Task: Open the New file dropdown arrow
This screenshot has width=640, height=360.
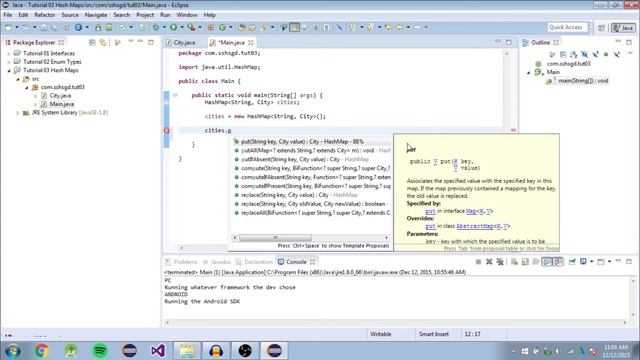Action: click(x=17, y=27)
